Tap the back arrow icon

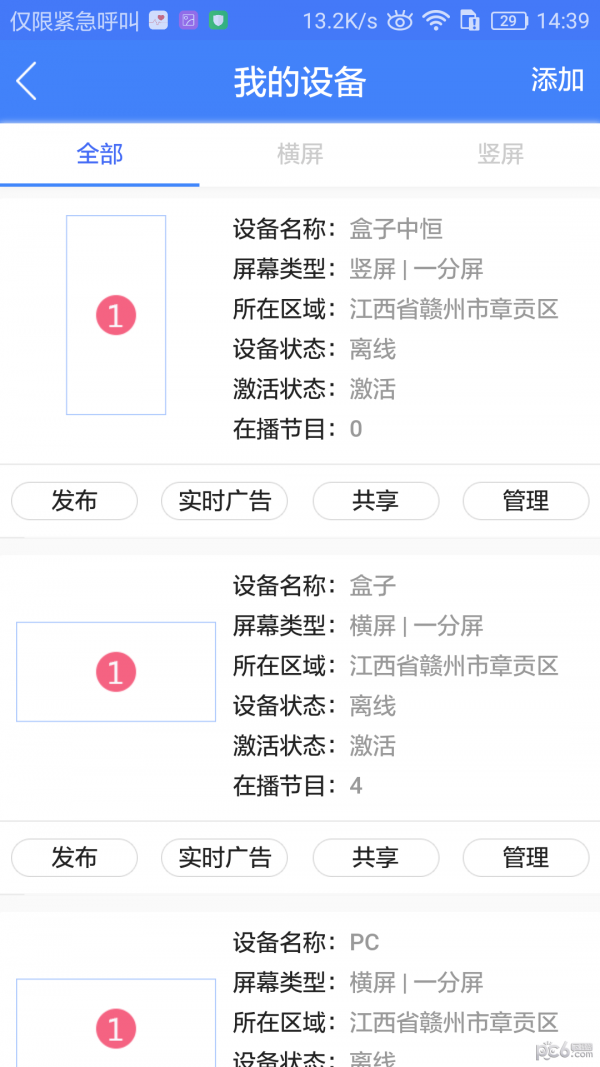[x=26, y=80]
